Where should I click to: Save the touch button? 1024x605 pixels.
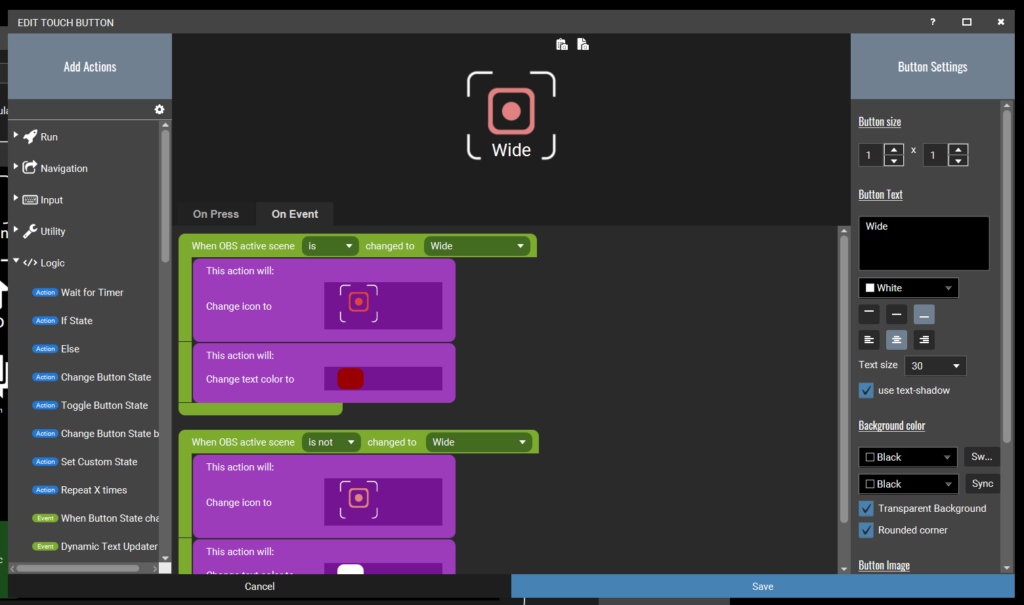(x=763, y=586)
